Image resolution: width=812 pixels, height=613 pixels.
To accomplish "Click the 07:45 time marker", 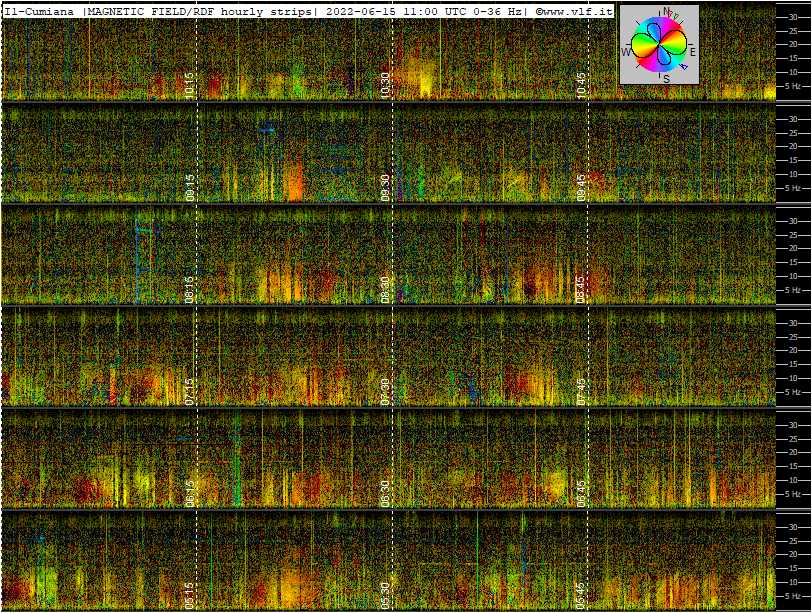I will pos(581,391).
